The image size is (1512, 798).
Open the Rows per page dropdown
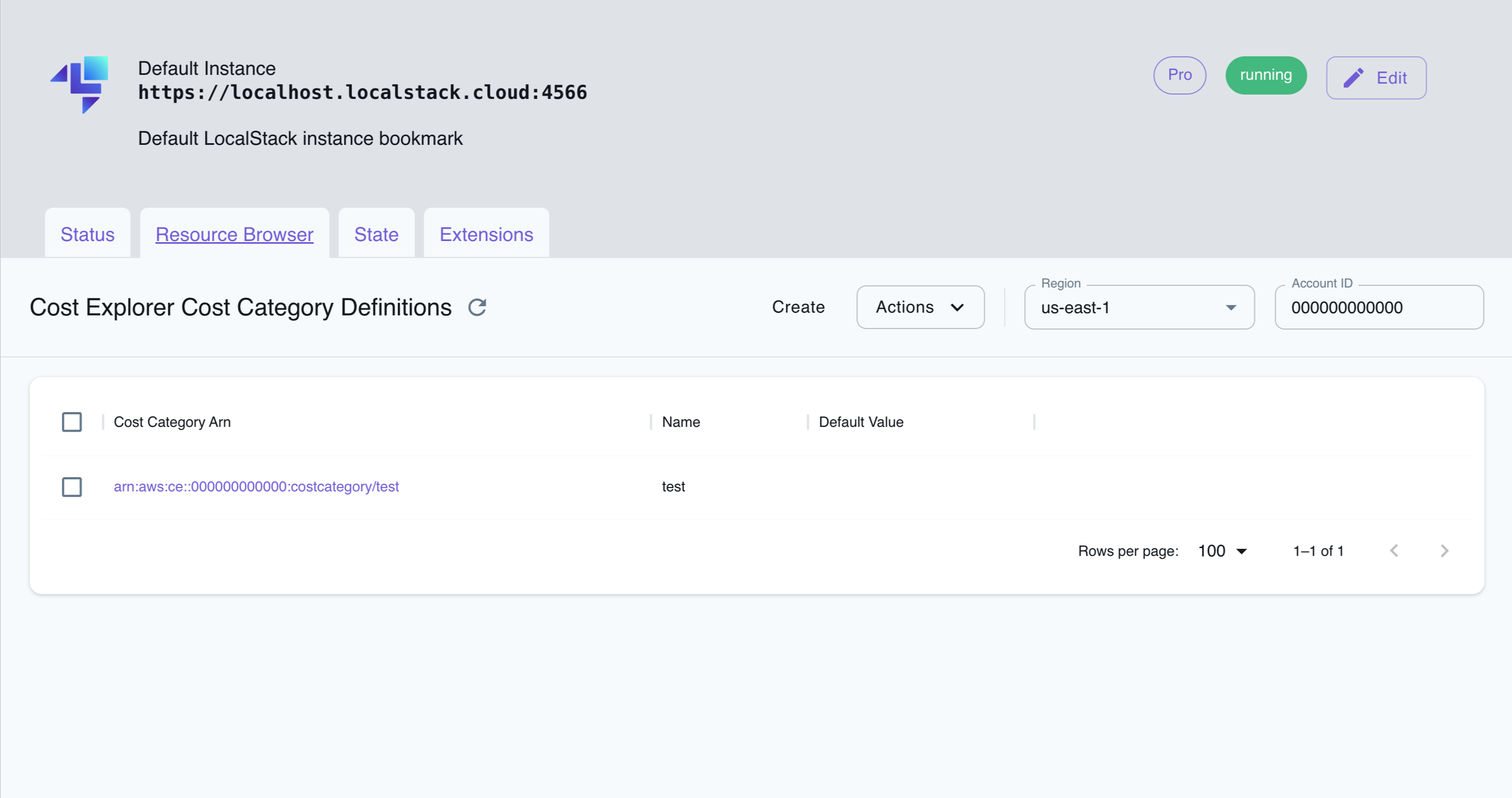(x=1223, y=550)
